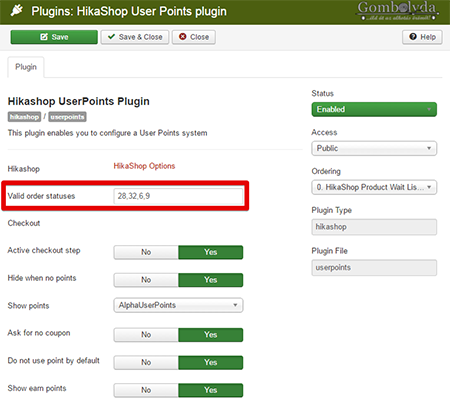450x411 pixels.
Task: Click Save & Close button
Action: [135, 37]
